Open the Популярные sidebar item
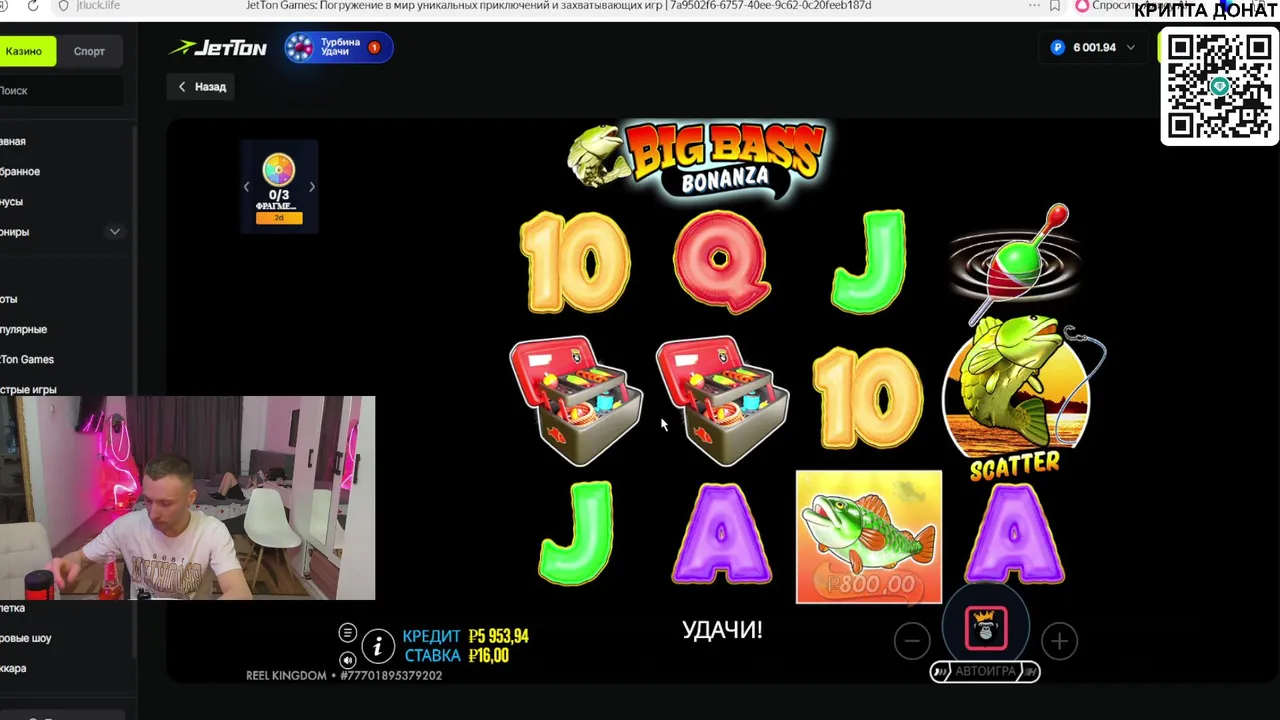 (24, 330)
